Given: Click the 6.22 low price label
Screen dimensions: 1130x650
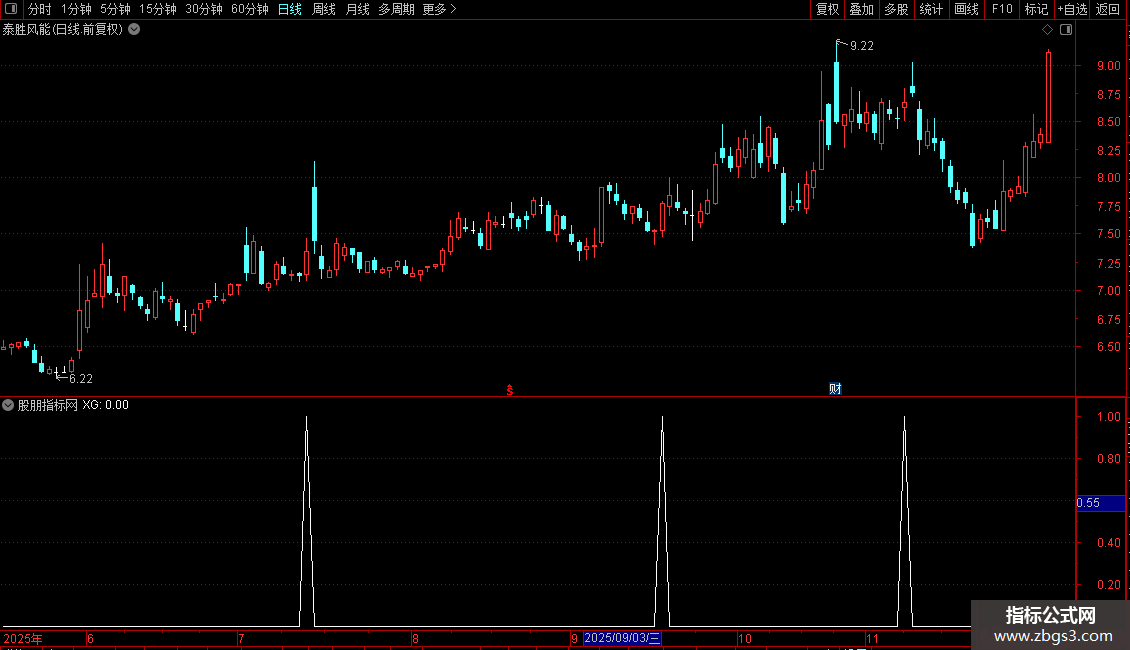Looking at the screenshot, I should coord(81,378).
